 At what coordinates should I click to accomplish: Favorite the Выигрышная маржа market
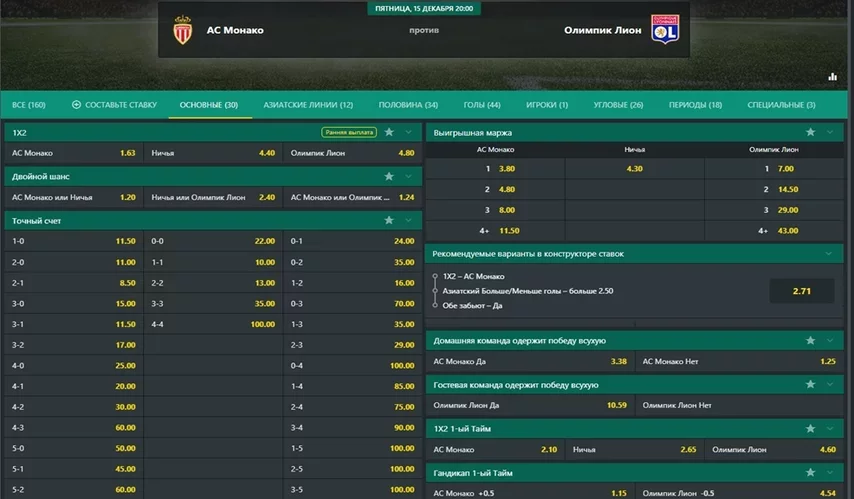810,132
